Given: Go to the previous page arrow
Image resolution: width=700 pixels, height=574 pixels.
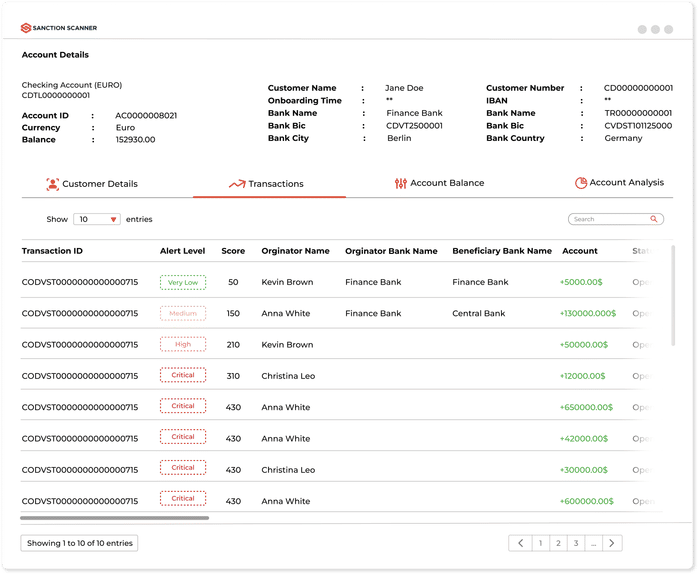Looking at the screenshot, I should tap(520, 543).
